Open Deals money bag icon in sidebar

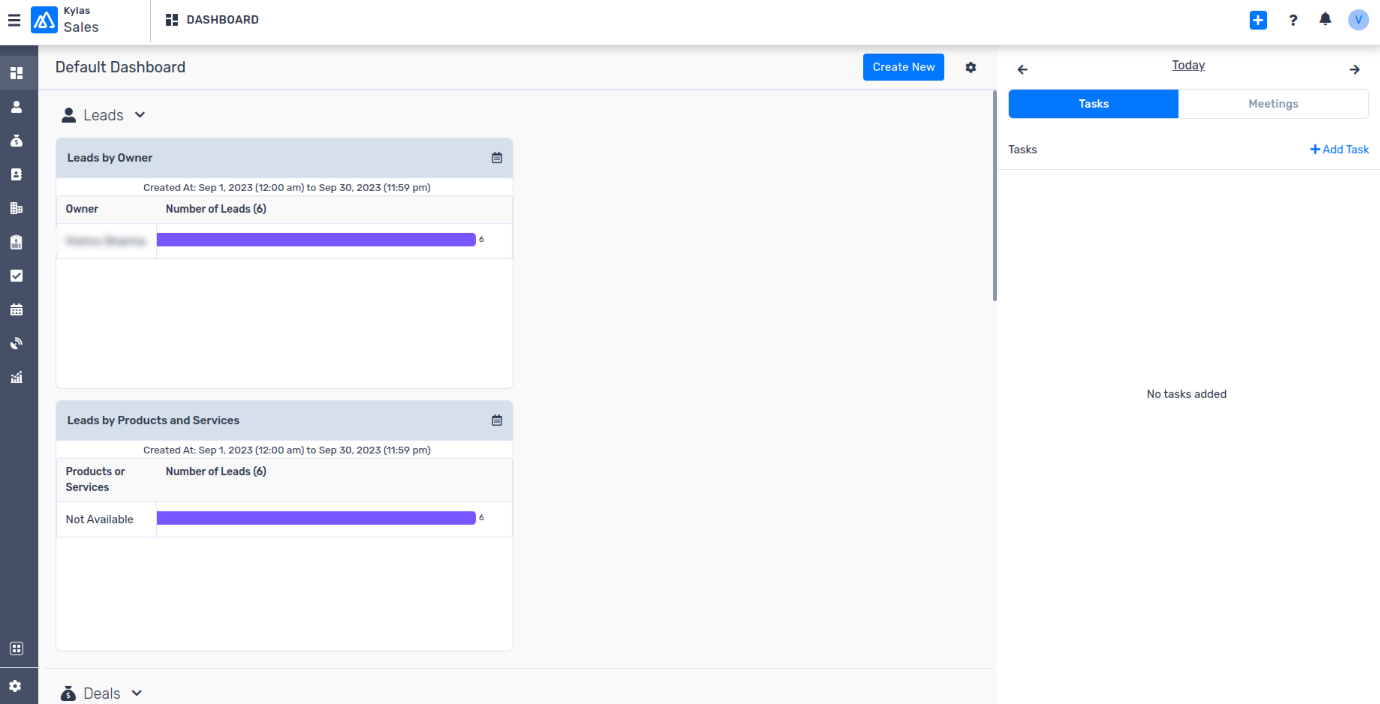[x=16, y=141]
